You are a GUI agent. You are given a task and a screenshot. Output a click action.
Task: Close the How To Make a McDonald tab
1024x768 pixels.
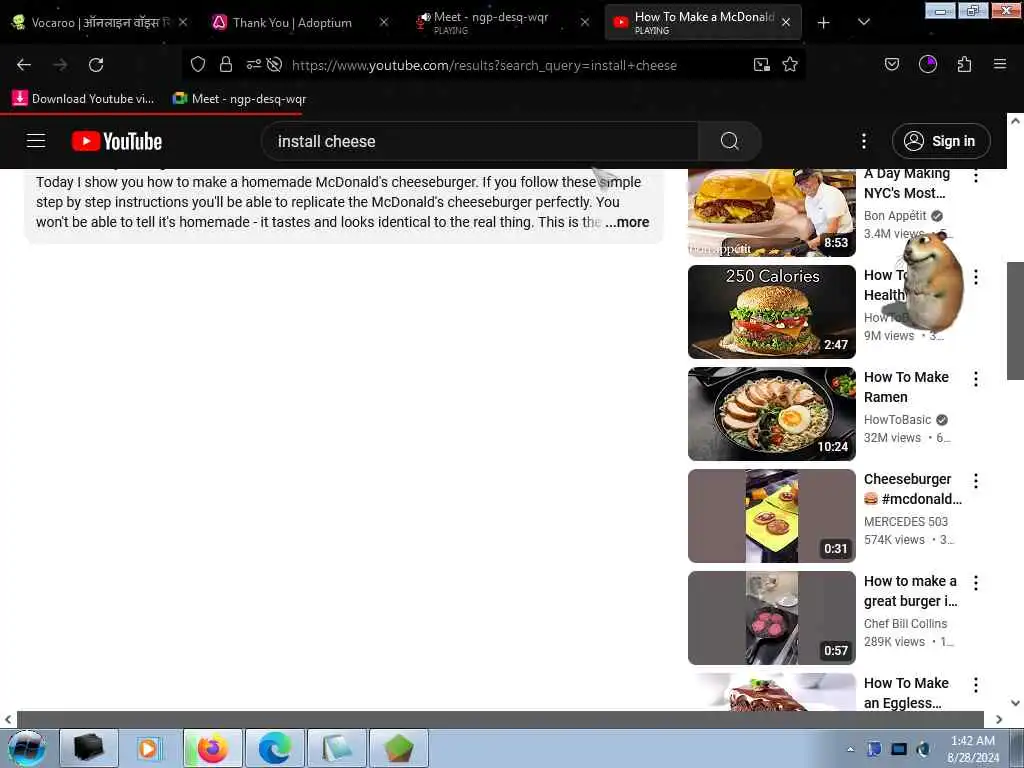point(786,22)
